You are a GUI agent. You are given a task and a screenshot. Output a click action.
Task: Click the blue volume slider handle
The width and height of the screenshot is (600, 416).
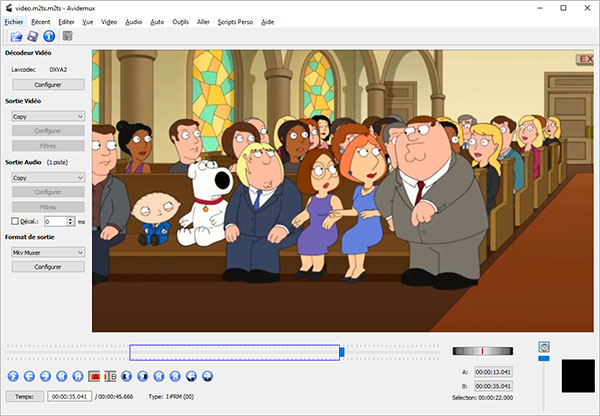(x=544, y=358)
